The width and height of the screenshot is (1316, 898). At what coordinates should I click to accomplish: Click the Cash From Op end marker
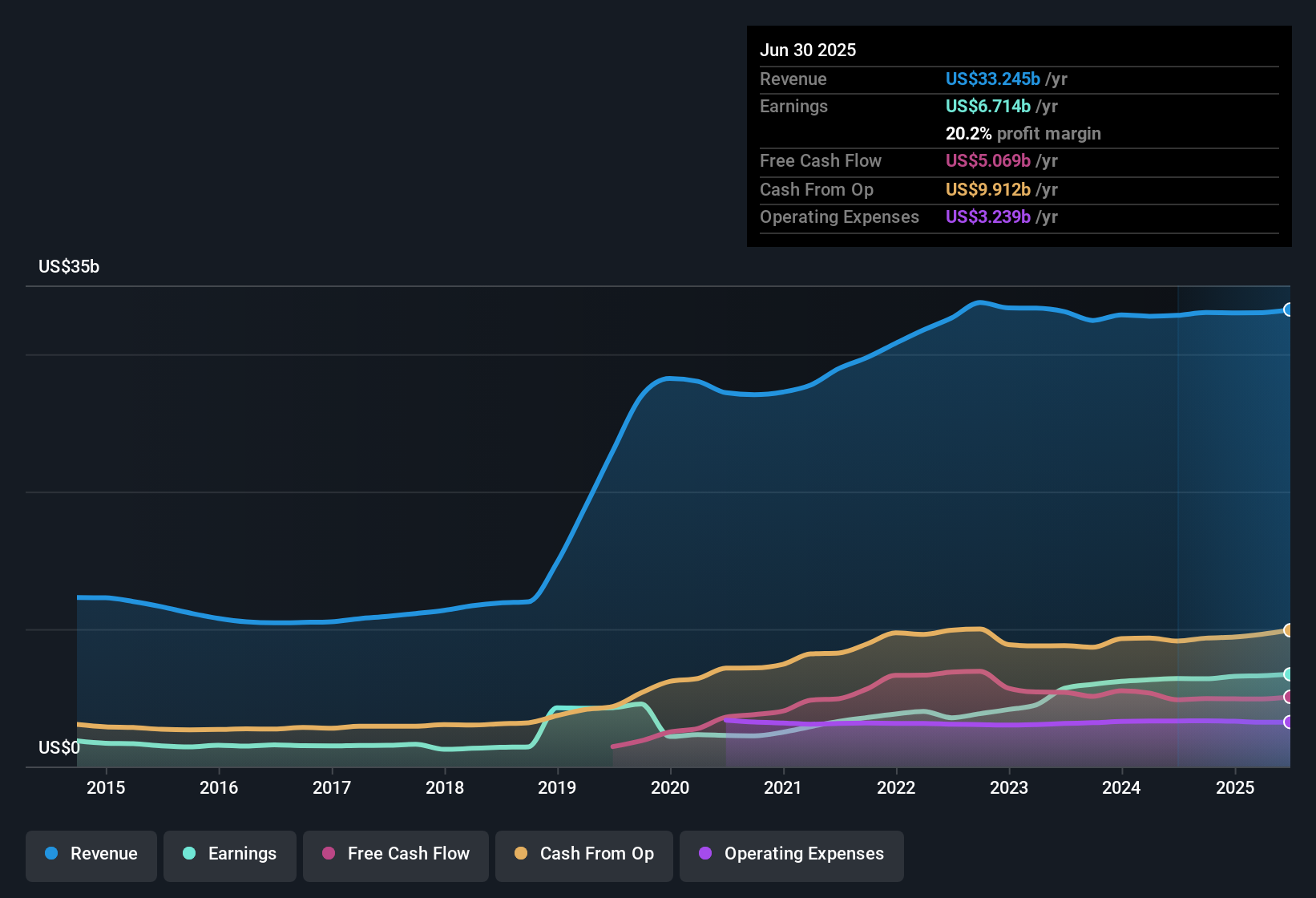(1289, 630)
